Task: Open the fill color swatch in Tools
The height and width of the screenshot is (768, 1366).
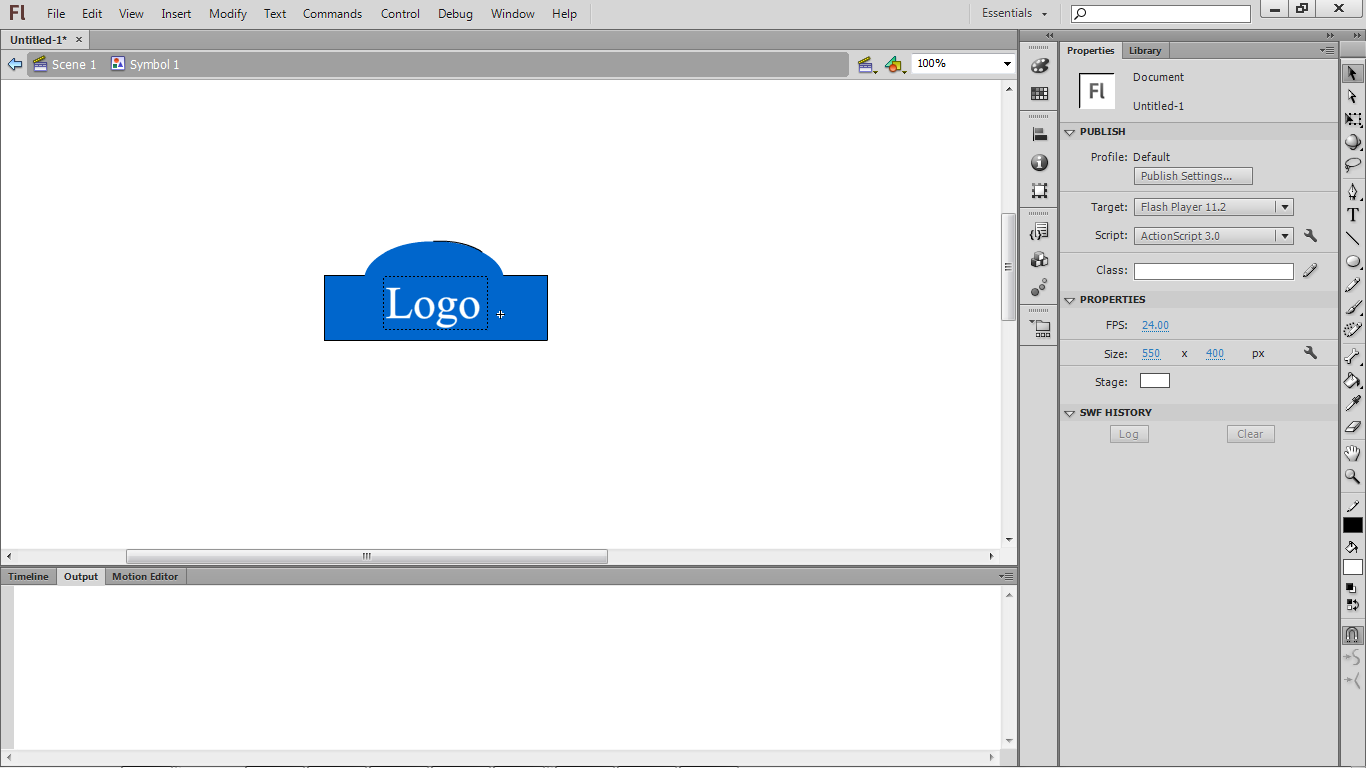Action: coord(1352,568)
